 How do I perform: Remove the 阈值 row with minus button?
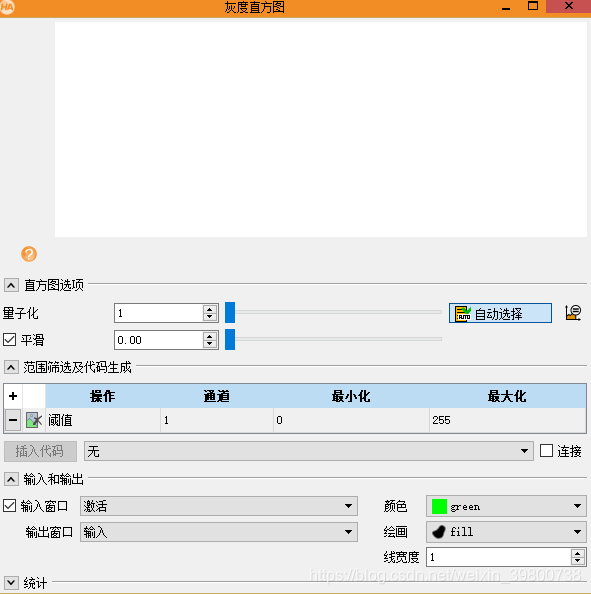pos(13,420)
